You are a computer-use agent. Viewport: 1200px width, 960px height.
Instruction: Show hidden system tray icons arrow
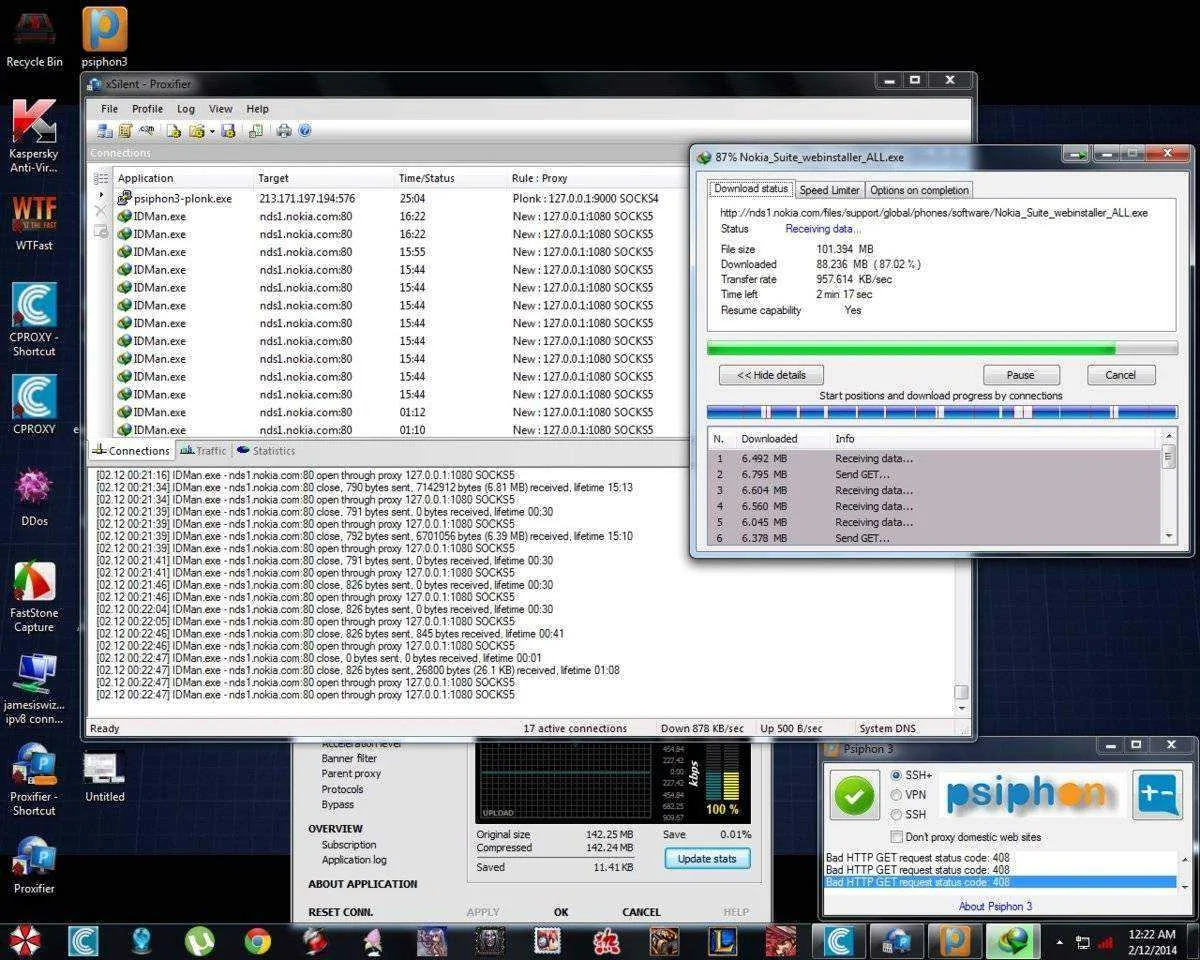pyautogui.click(x=1060, y=941)
